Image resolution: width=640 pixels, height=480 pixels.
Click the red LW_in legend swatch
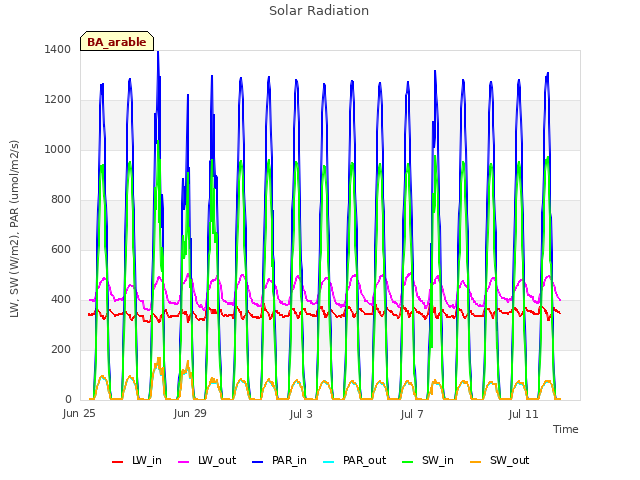(118, 462)
